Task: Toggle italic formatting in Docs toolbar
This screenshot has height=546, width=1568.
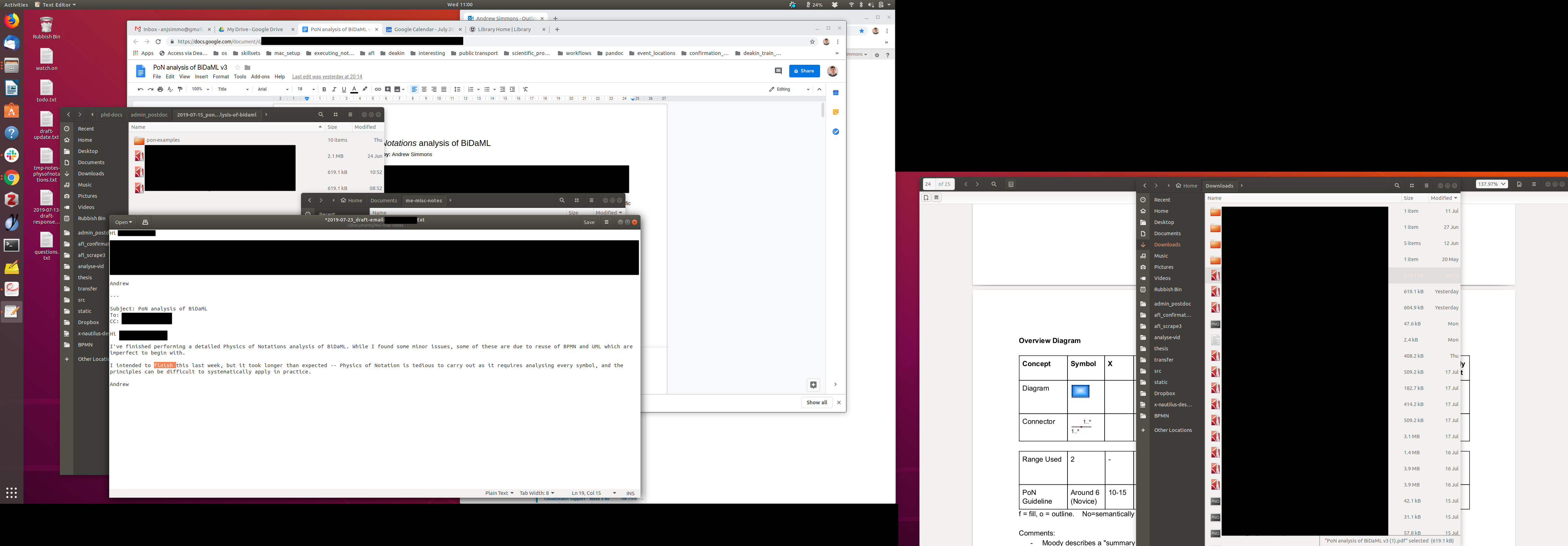Action: [334, 90]
